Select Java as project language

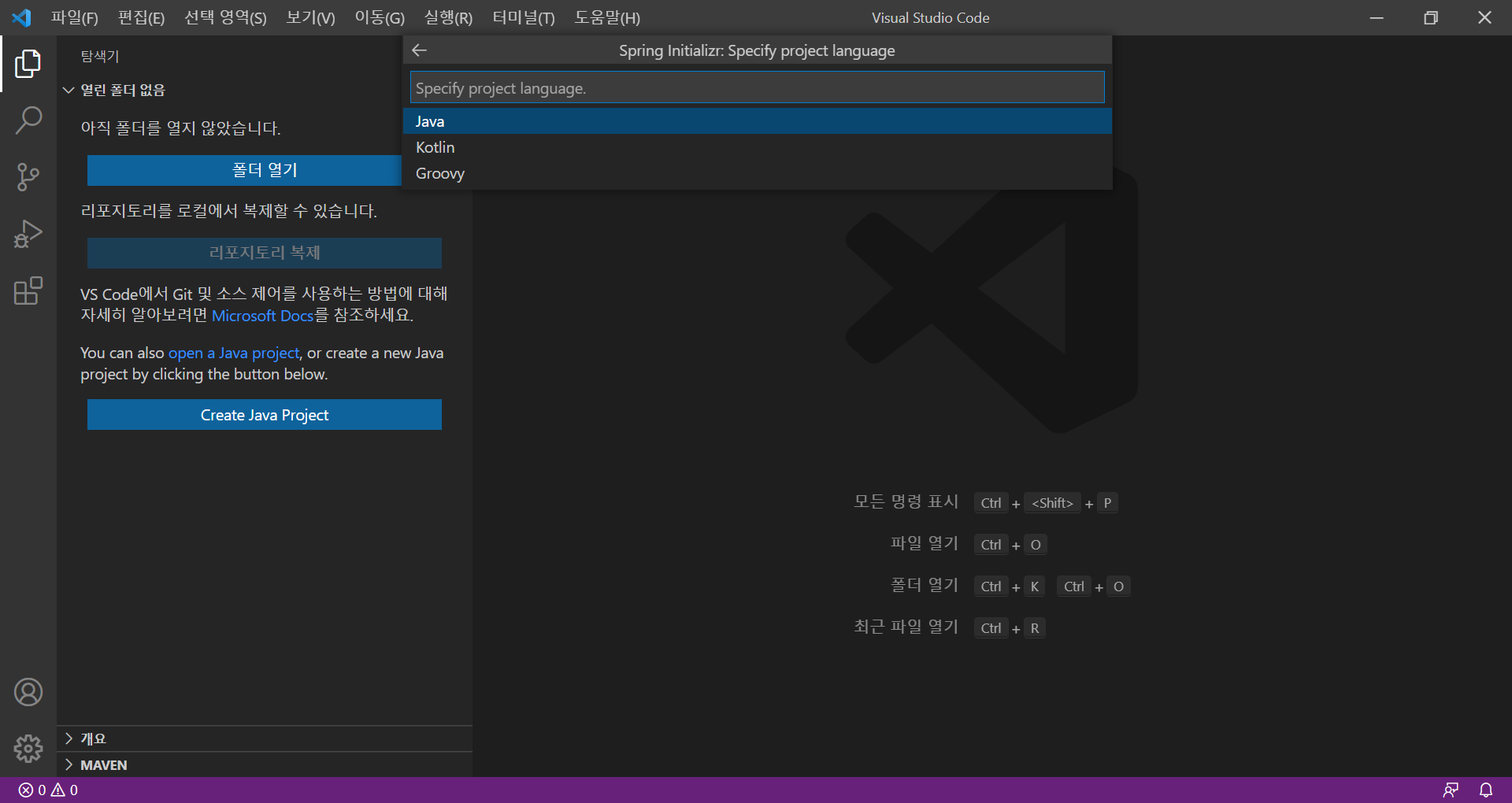tap(758, 121)
